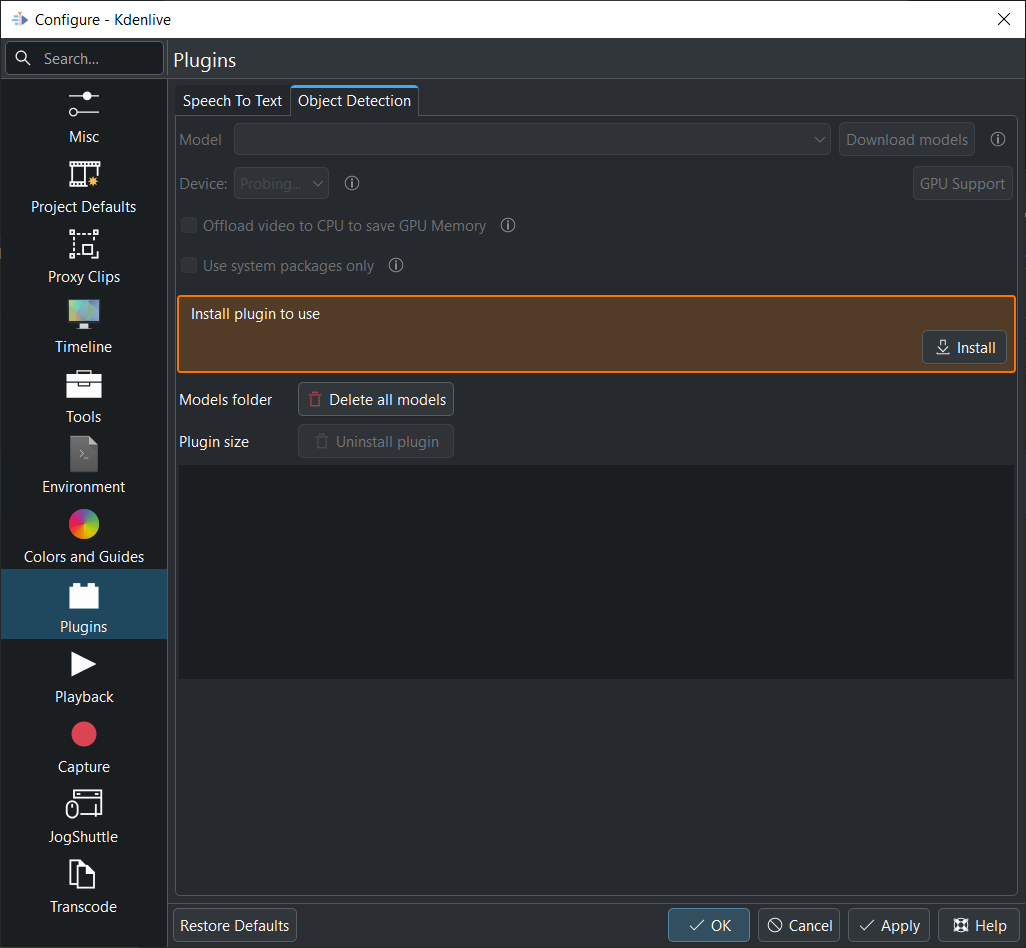The width and height of the screenshot is (1026, 948).
Task: Open JogShuttle configuration
Action: pyautogui.click(x=84, y=816)
